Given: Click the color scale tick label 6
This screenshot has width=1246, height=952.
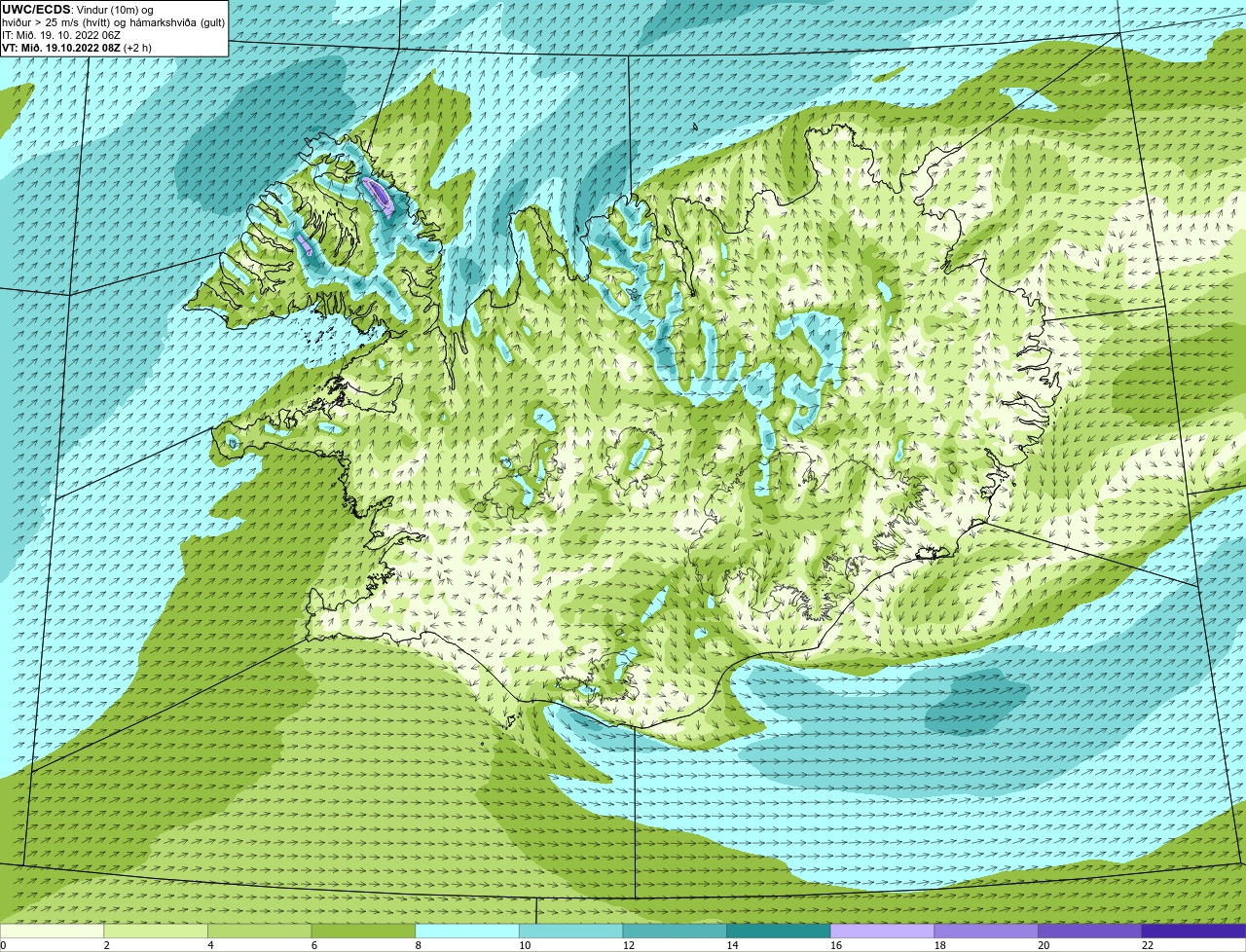Looking at the screenshot, I should pos(315,945).
